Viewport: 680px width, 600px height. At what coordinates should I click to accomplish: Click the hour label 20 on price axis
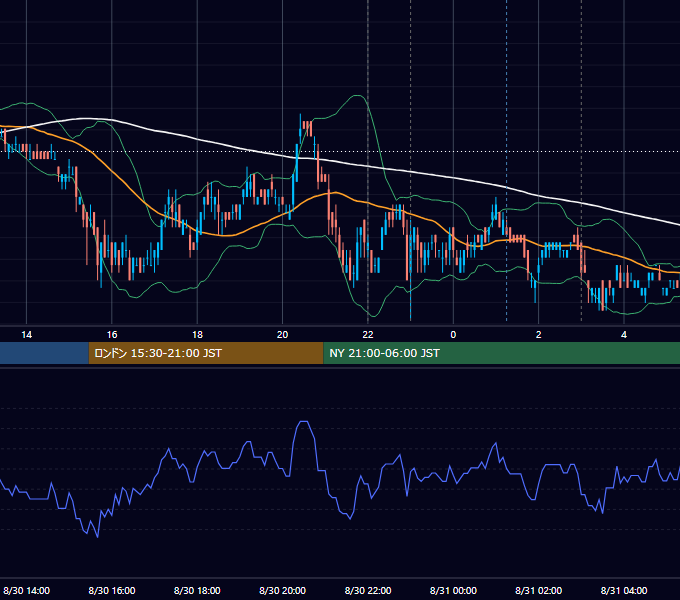tap(282, 335)
